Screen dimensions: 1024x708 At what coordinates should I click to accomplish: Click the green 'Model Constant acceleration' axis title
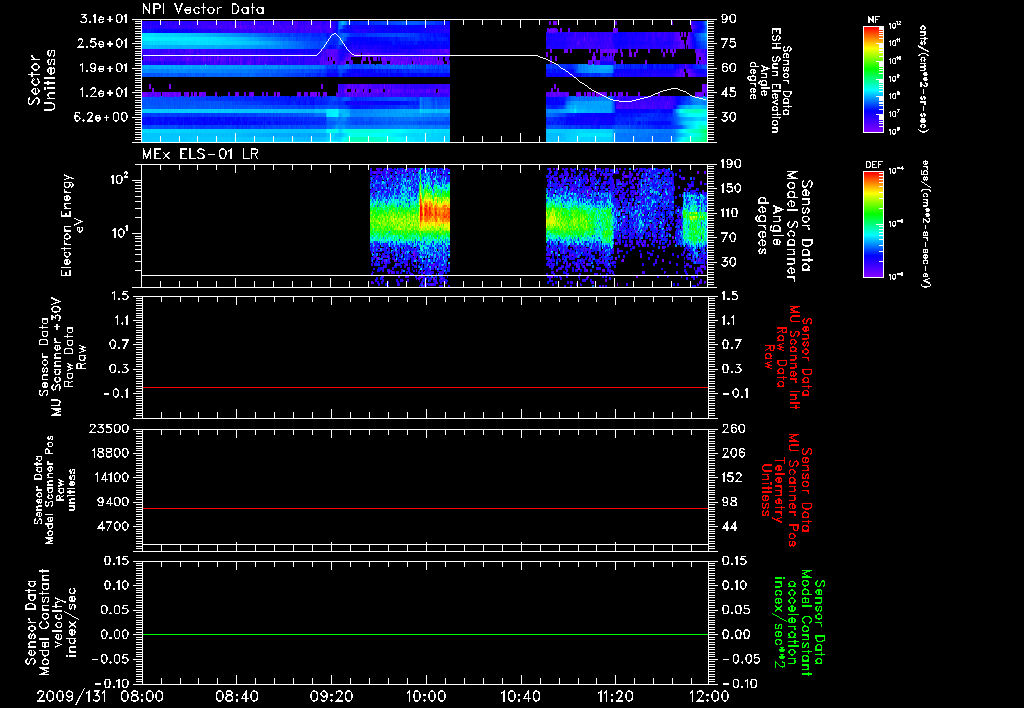[800, 623]
